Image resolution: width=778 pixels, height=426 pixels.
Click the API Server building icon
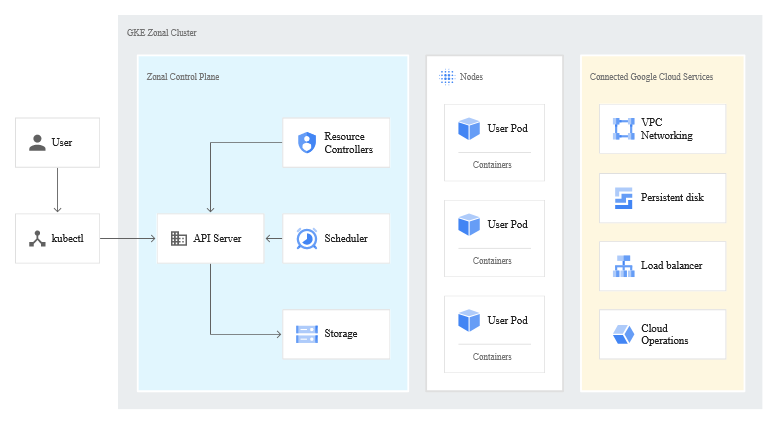click(x=179, y=239)
